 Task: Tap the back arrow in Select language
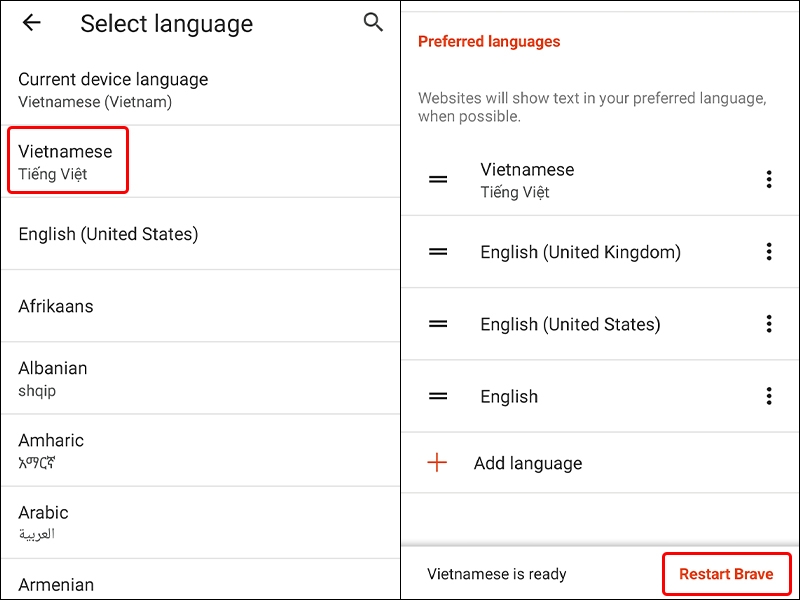click(32, 23)
